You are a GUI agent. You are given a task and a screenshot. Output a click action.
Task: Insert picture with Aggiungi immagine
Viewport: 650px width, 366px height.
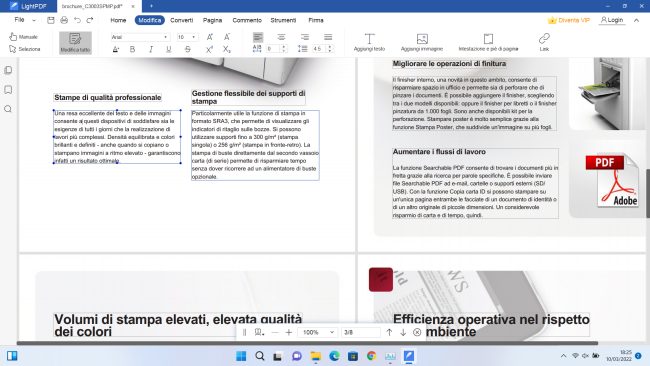pyautogui.click(x=422, y=42)
